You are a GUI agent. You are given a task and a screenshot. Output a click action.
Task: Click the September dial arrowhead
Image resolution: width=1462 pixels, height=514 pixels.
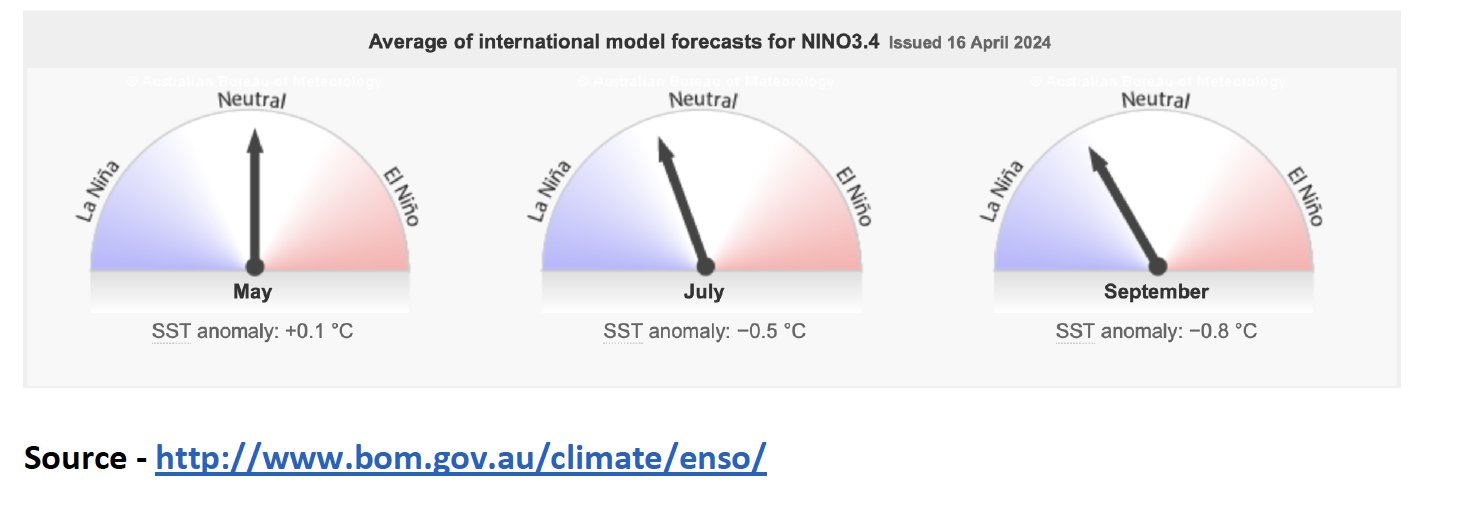[x=1096, y=159]
